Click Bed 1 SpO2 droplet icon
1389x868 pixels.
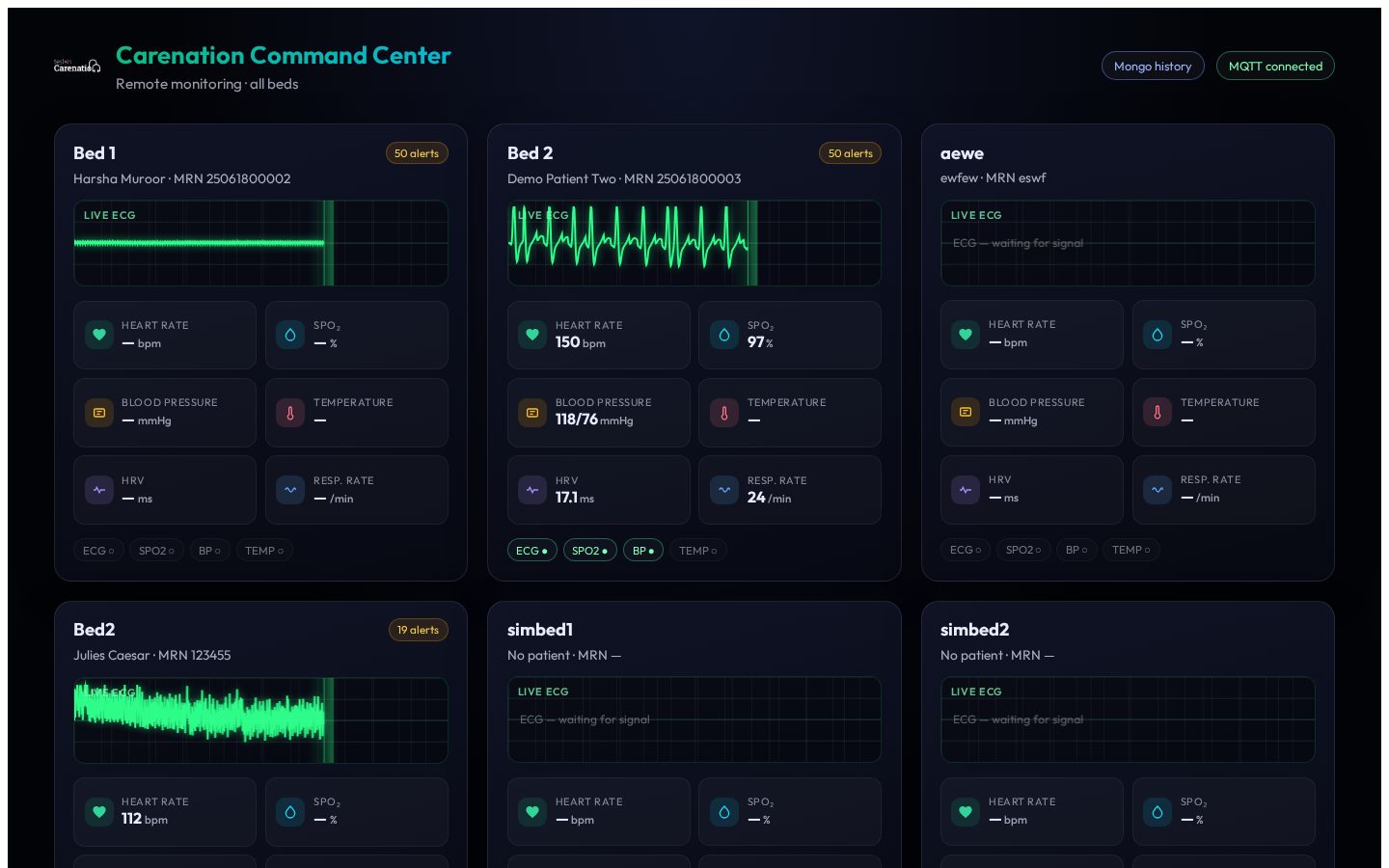pos(290,335)
